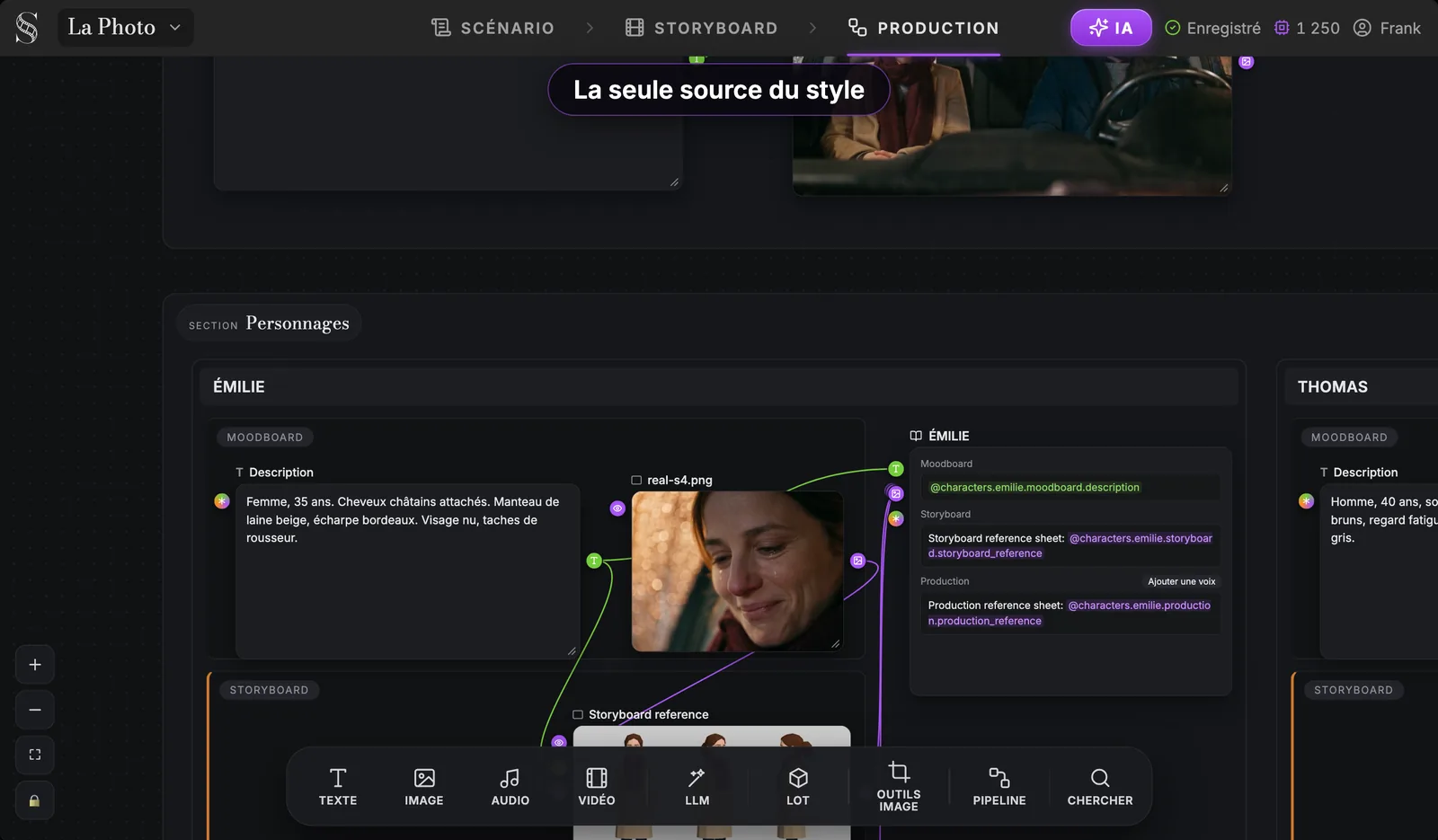Add a Texte node from toolbar
Image resolution: width=1438 pixels, height=840 pixels.
click(x=338, y=787)
